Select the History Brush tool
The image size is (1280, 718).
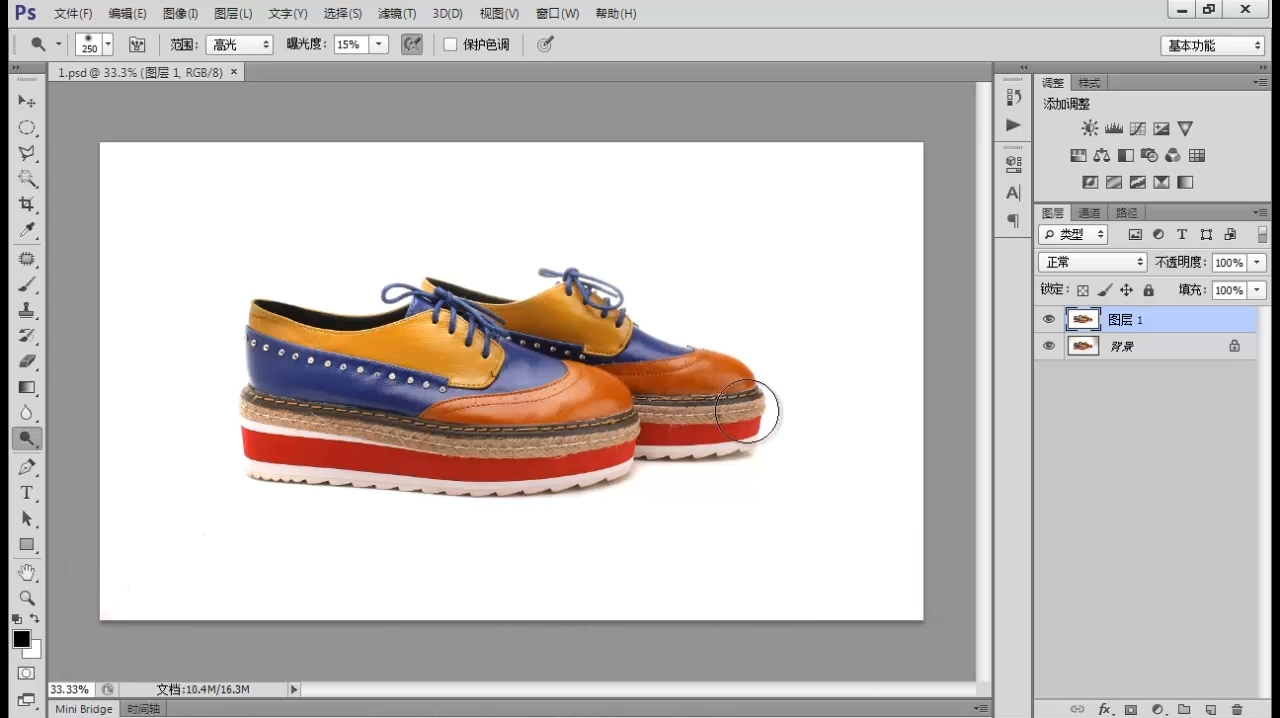click(27, 336)
